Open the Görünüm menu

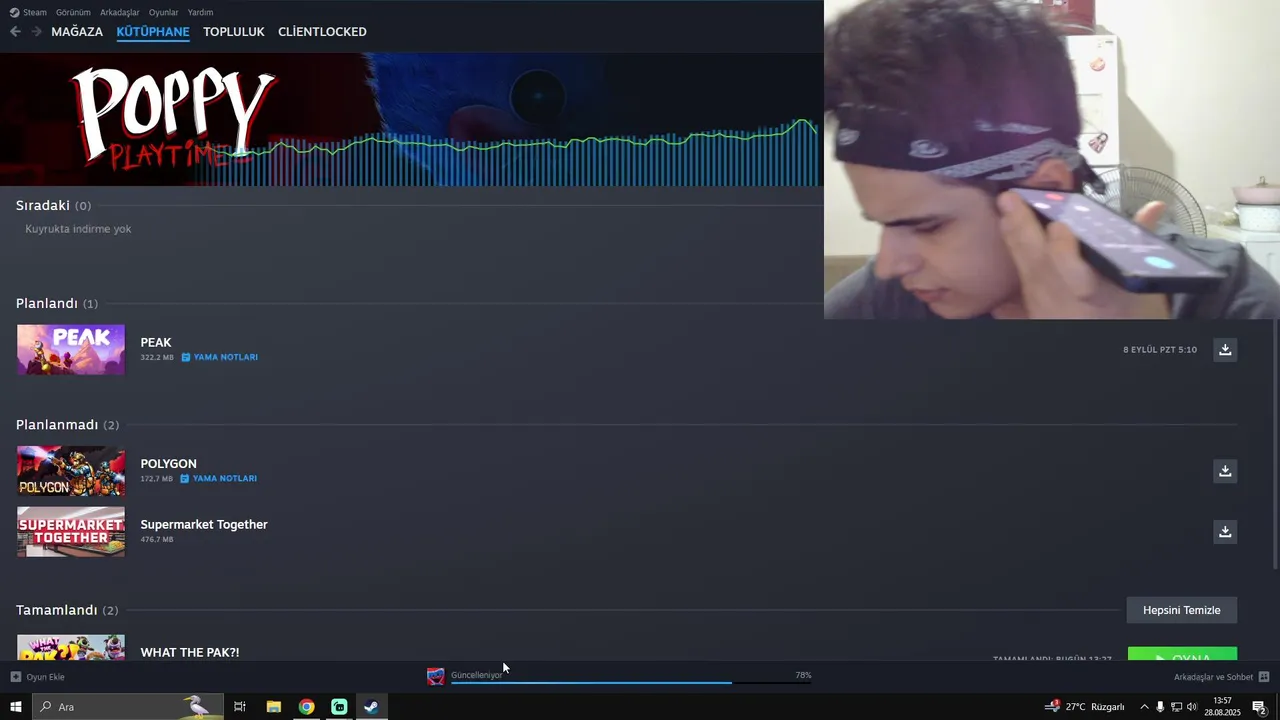[x=73, y=12]
